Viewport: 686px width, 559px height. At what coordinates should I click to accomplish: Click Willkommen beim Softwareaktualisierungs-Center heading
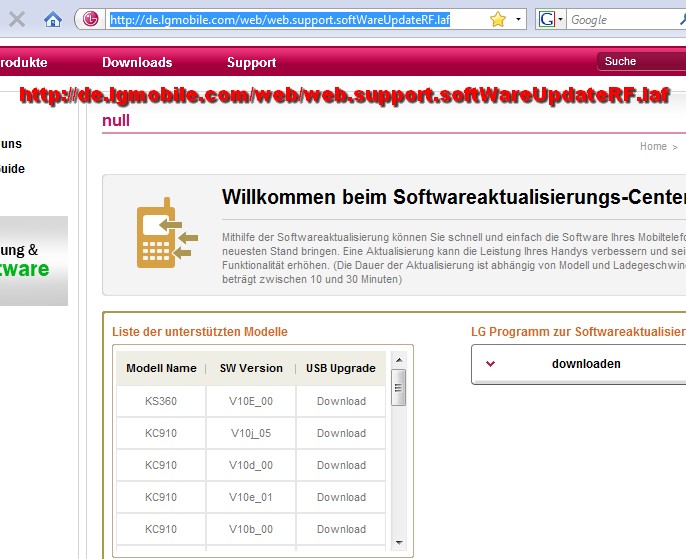pyautogui.click(x=454, y=197)
